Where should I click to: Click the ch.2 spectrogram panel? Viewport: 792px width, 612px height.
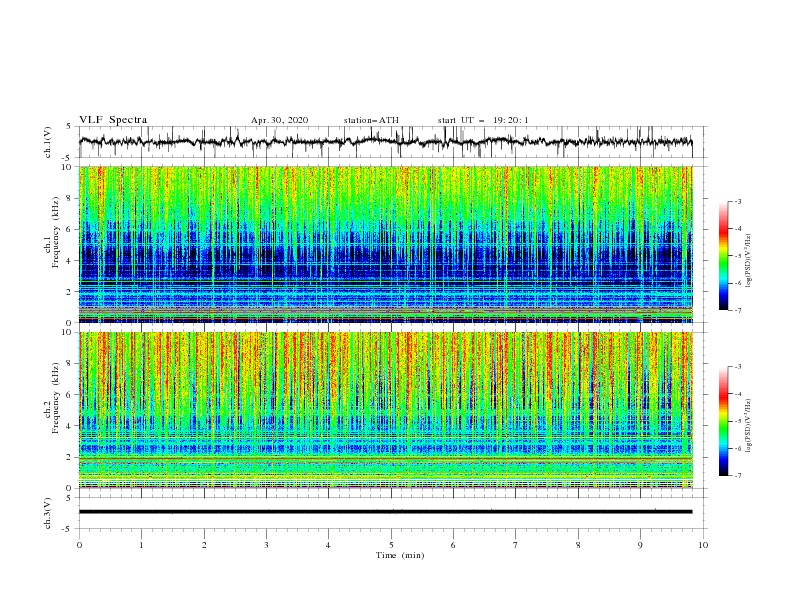pyautogui.click(x=385, y=410)
